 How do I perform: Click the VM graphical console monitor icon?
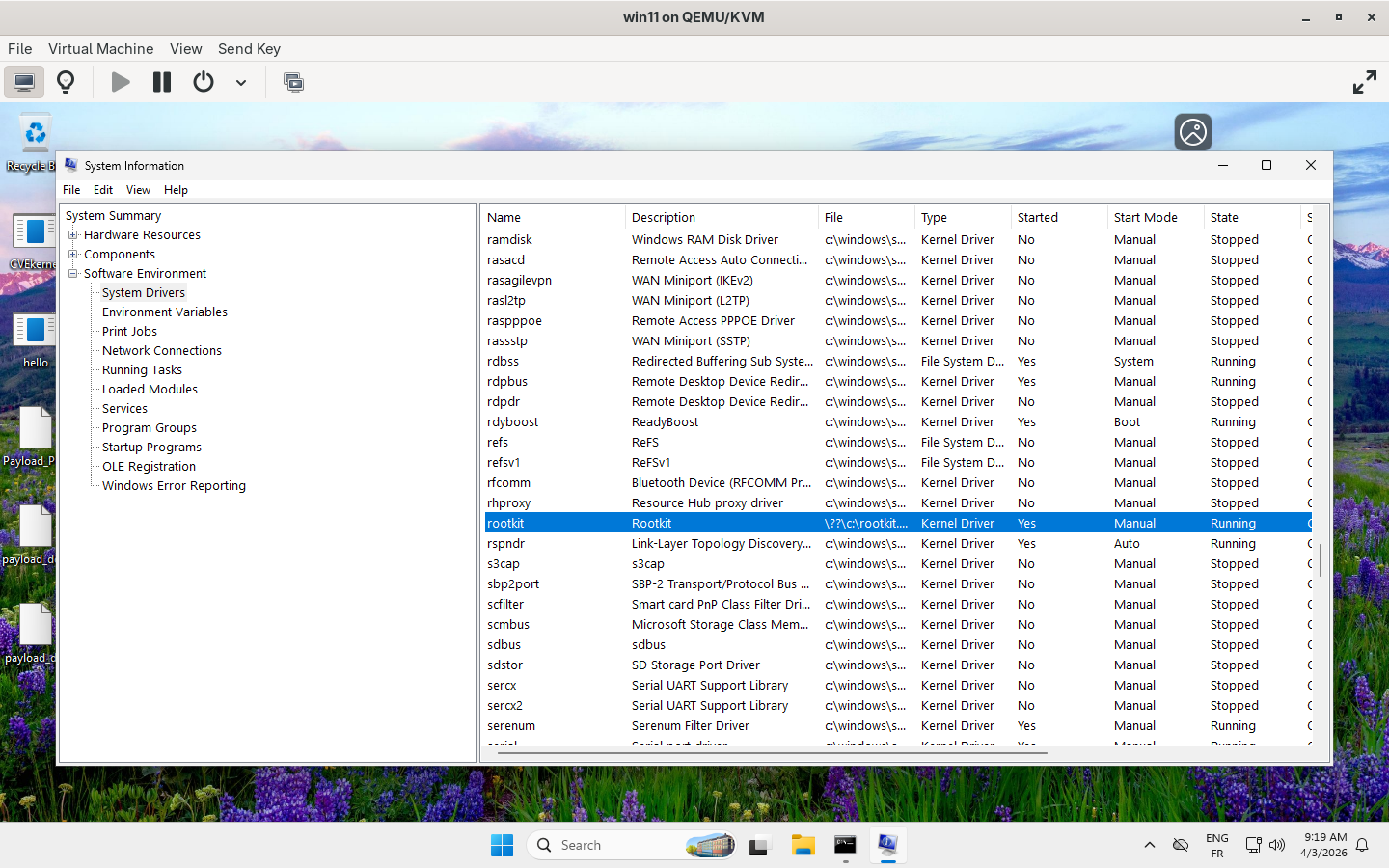[24, 83]
